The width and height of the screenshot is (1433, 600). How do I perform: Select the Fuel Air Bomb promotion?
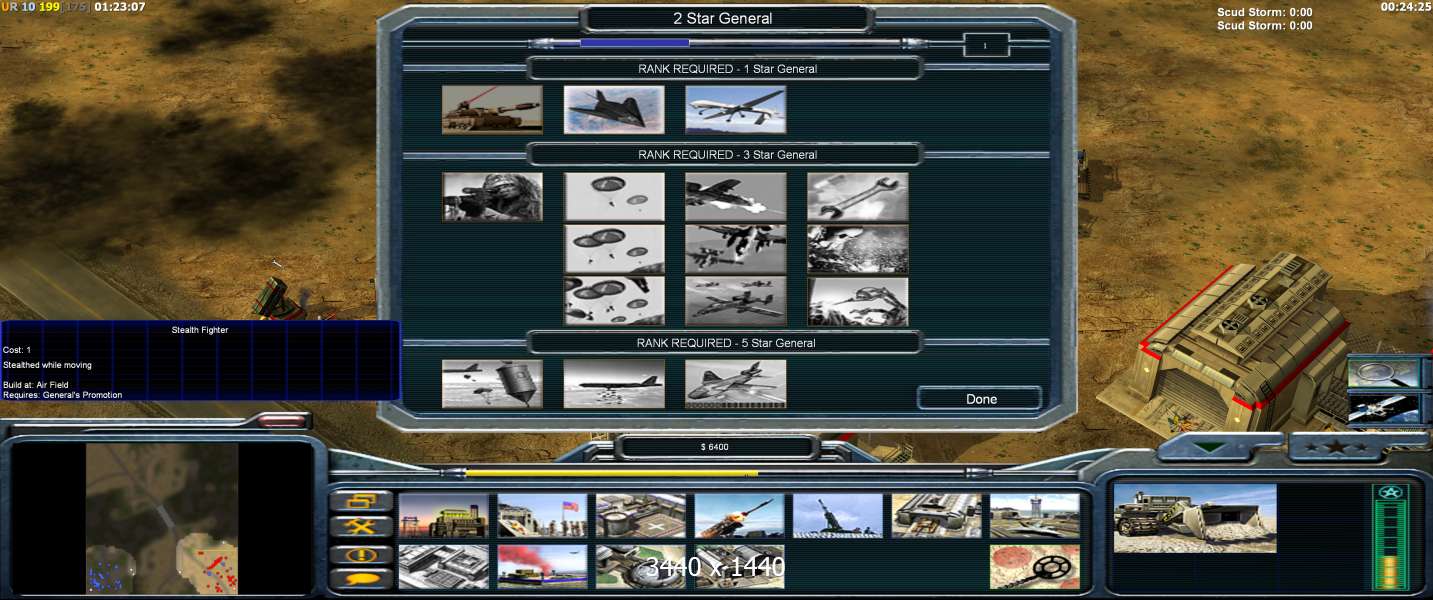coord(492,384)
